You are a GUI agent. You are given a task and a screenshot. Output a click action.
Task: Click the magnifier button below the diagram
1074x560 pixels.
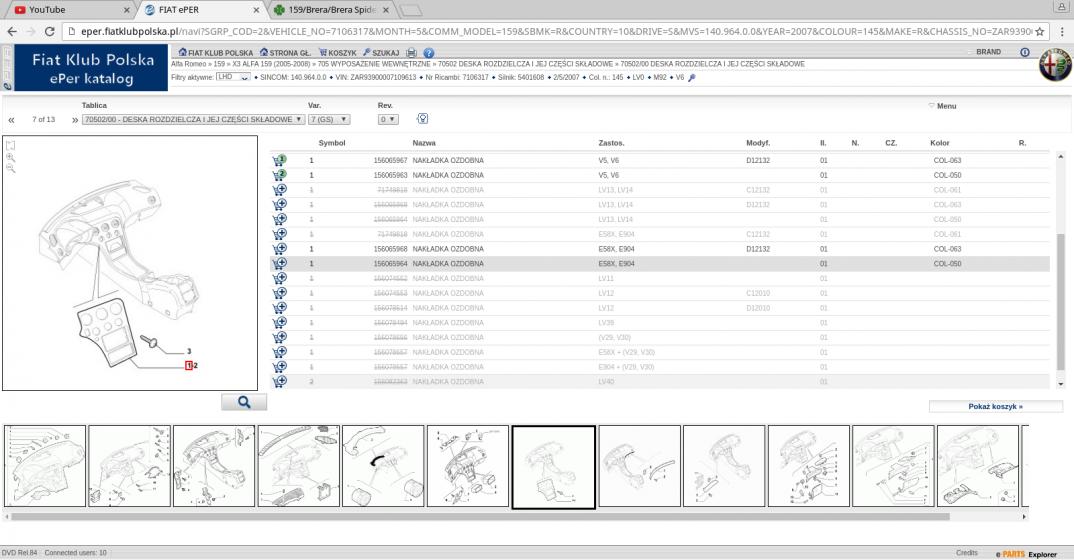244,402
